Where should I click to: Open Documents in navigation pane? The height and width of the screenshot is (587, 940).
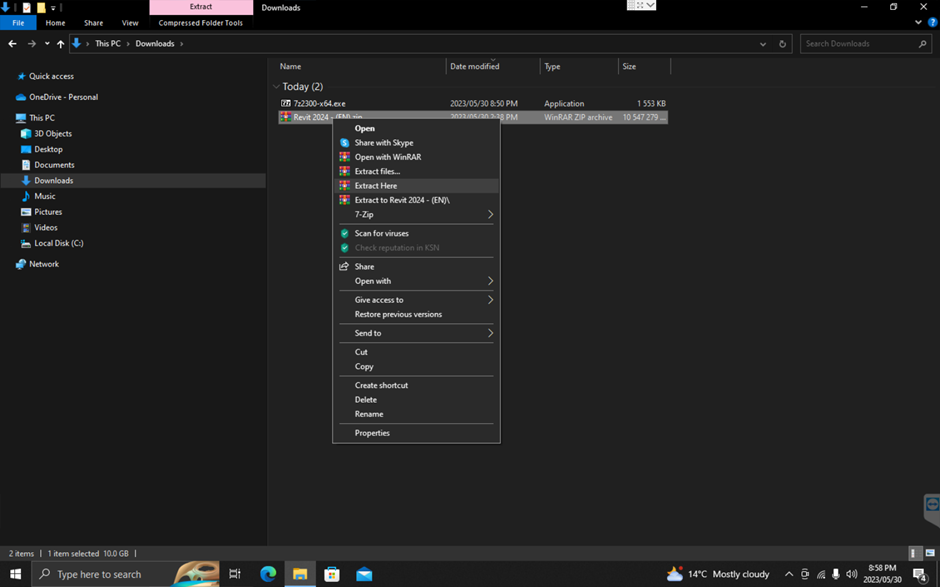pyautogui.click(x=54, y=165)
